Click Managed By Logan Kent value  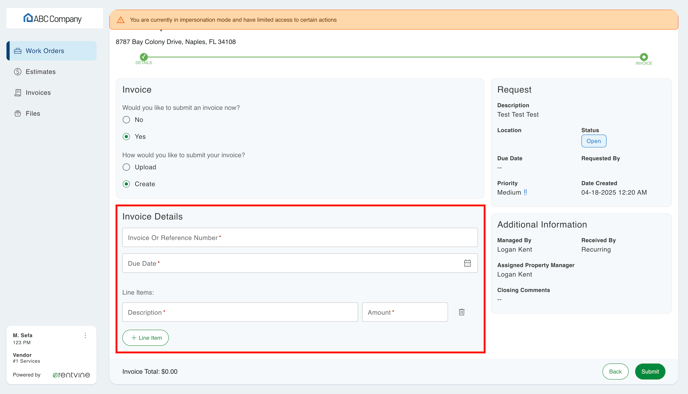[x=514, y=249]
